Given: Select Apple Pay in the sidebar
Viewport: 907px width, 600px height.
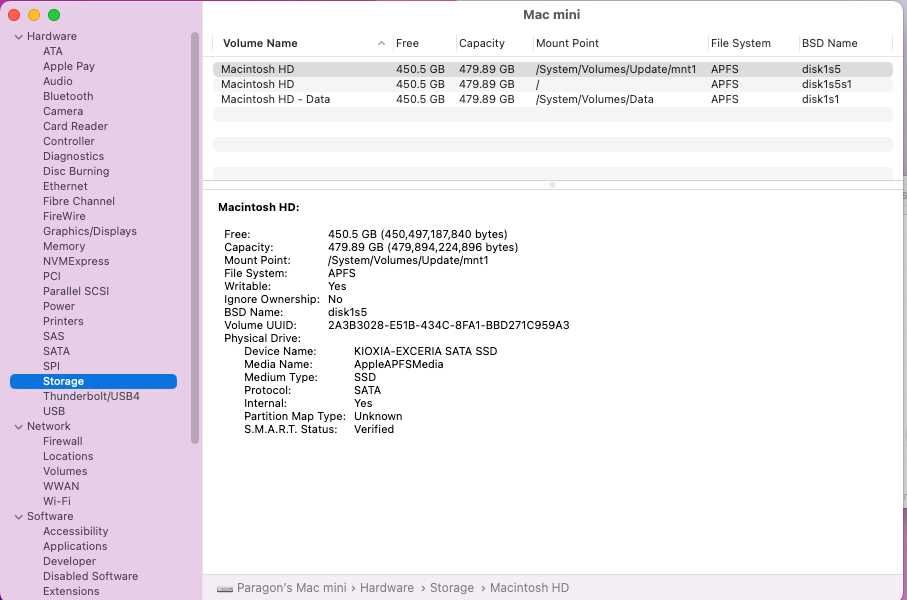Looking at the screenshot, I should point(69,66).
